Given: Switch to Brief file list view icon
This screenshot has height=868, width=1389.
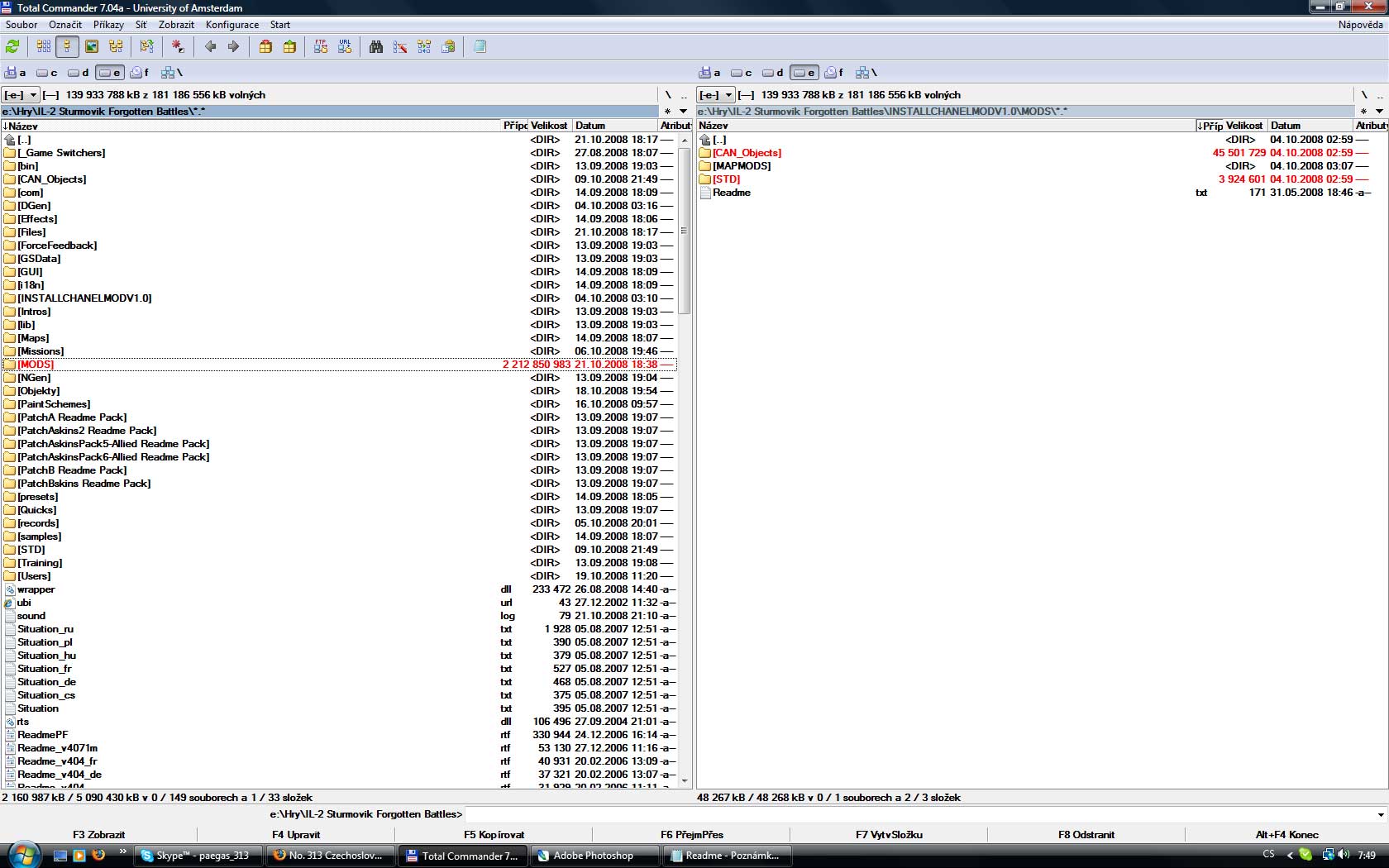Looking at the screenshot, I should [x=44, y=47].
